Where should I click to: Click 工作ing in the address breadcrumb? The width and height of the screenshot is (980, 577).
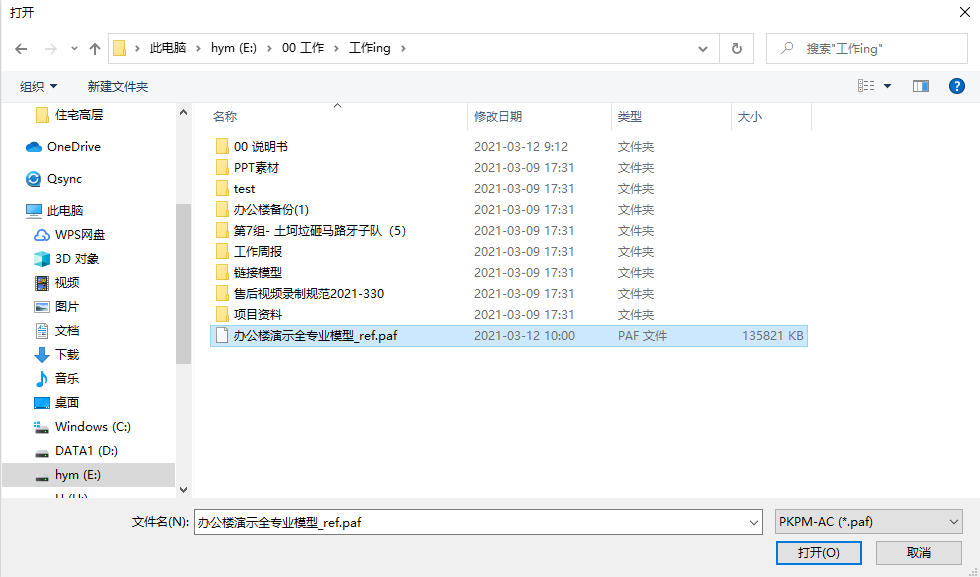click(x=369, y=48)
